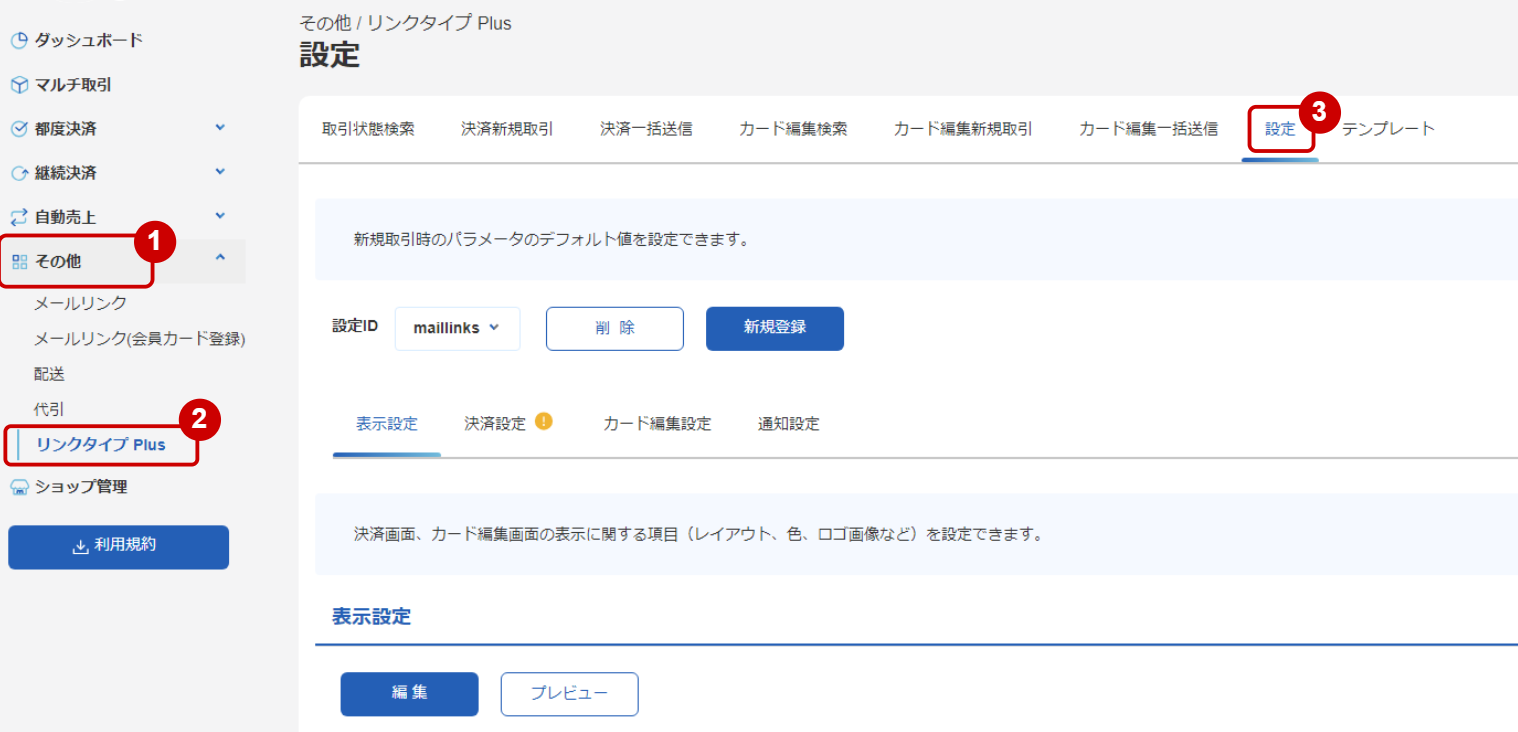Open the 通知設定 sub-tab
The image size is (1518, 732).
point(789,424)
